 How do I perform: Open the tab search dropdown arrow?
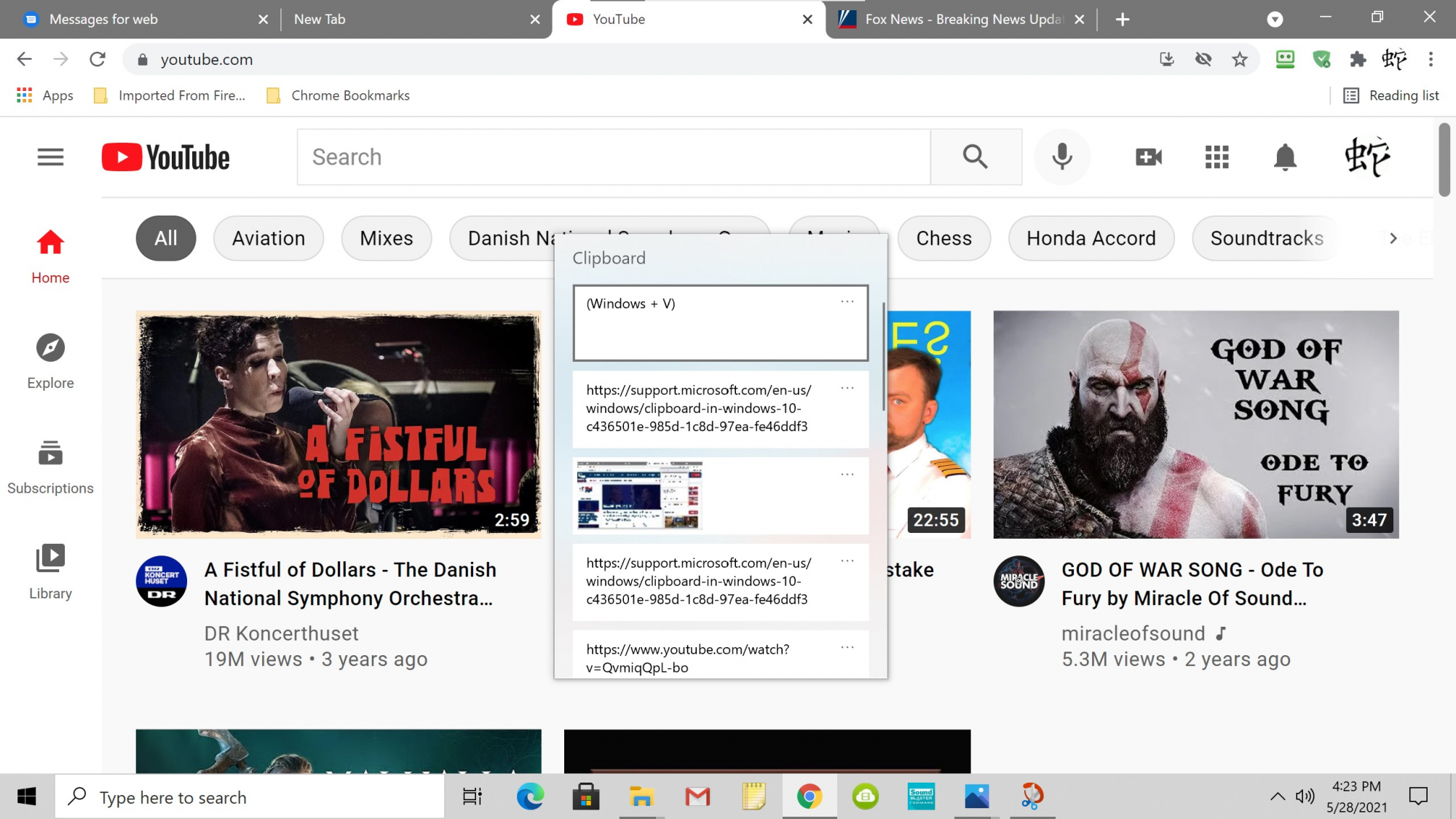coord(1275,20)
